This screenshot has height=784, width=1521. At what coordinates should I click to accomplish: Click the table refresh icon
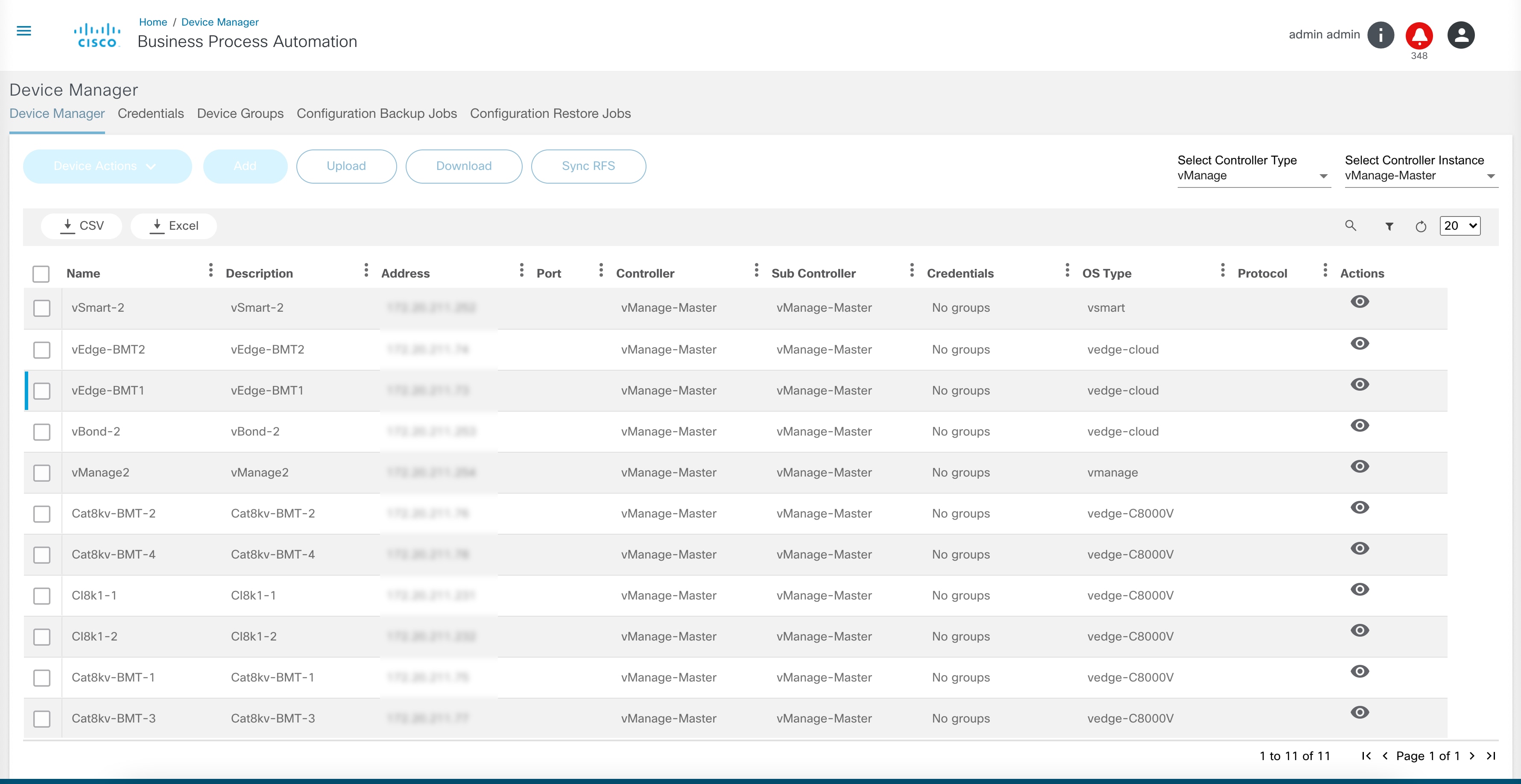tap(1421, 226)
